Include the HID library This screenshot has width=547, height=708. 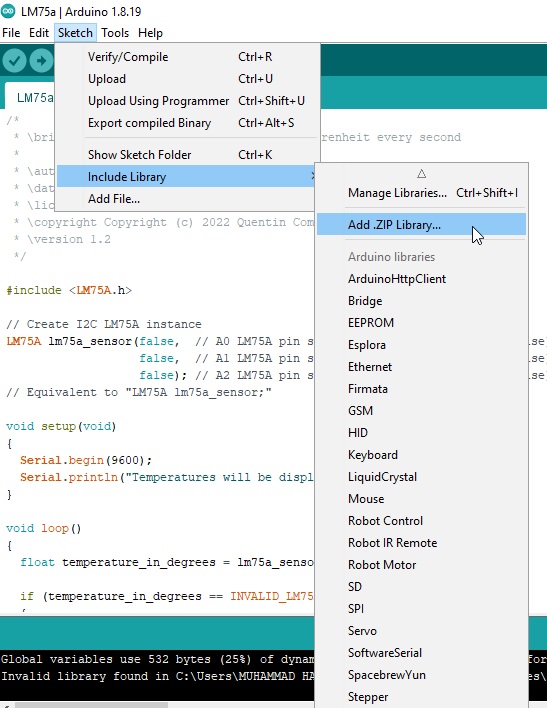[x=421, y=433]
